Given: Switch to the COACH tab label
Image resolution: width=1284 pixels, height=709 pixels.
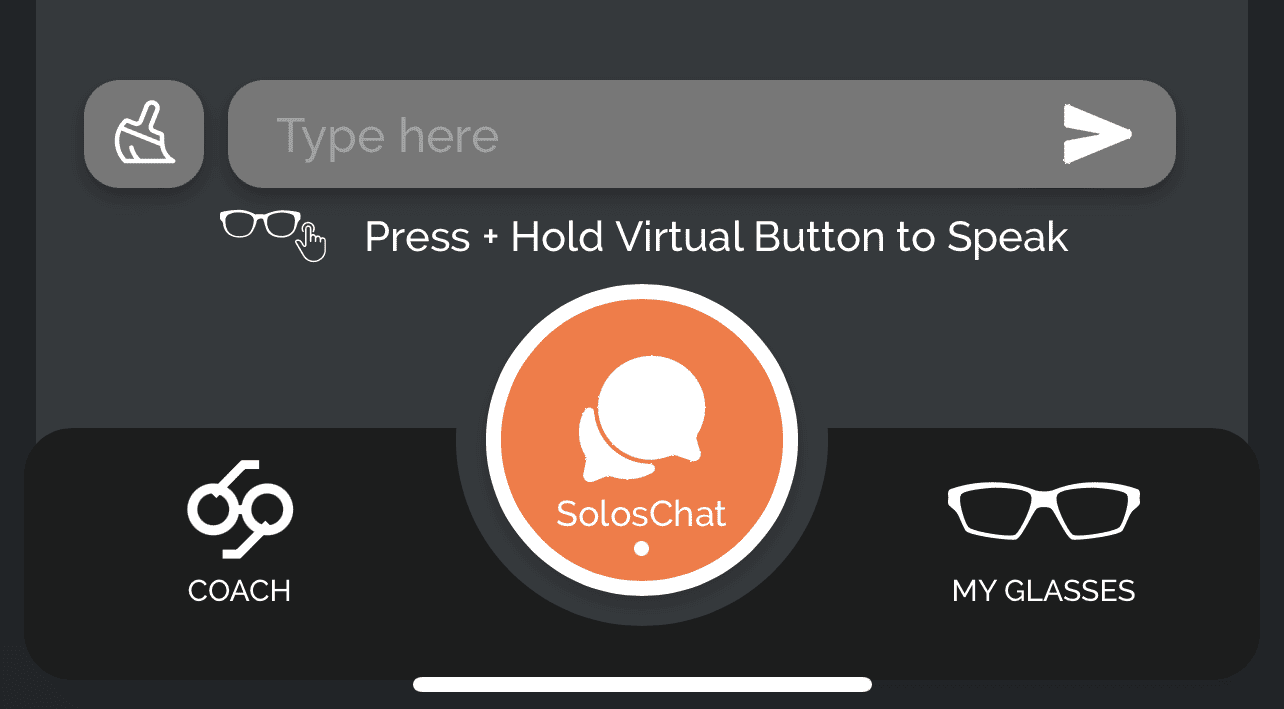Looking at the screenshot, I should pyautogui.click(x=239, y=591).
